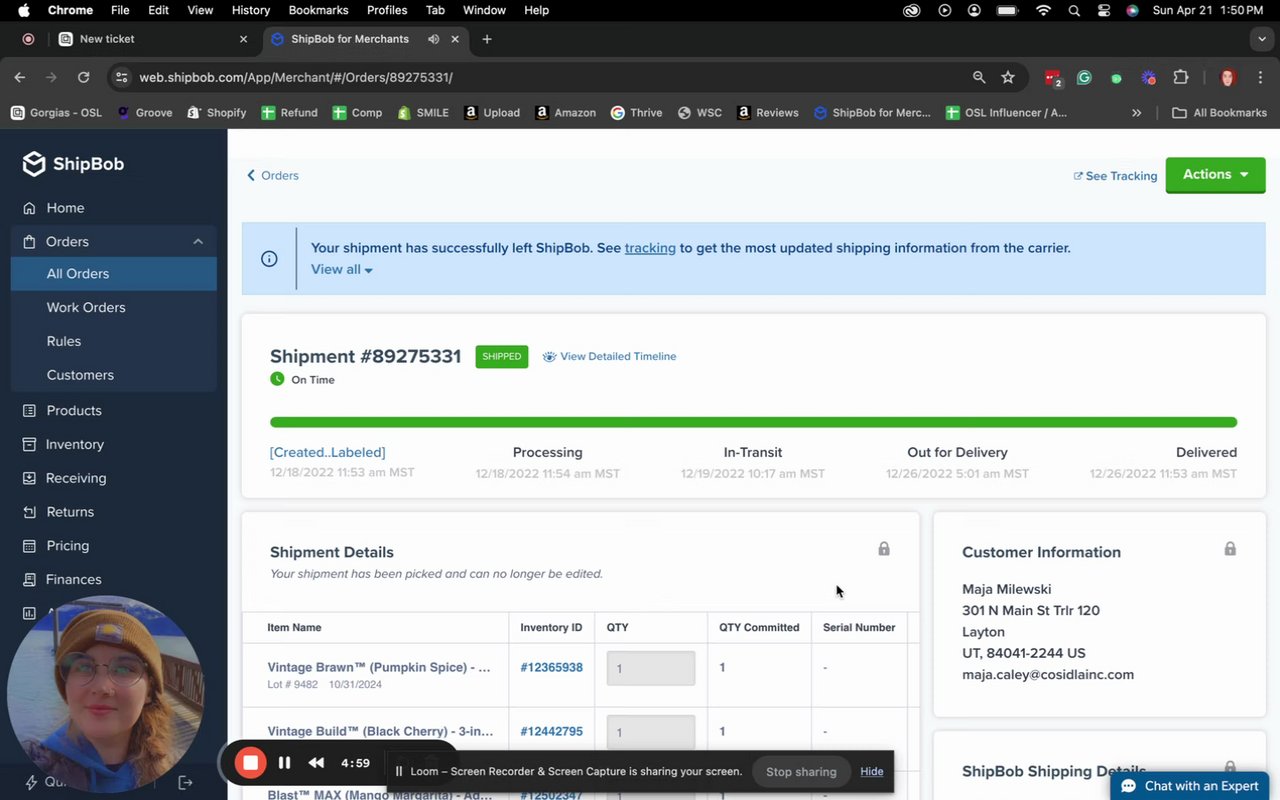Open All Bookmarks folder
1280x800 pixels.
[1219, 113]
